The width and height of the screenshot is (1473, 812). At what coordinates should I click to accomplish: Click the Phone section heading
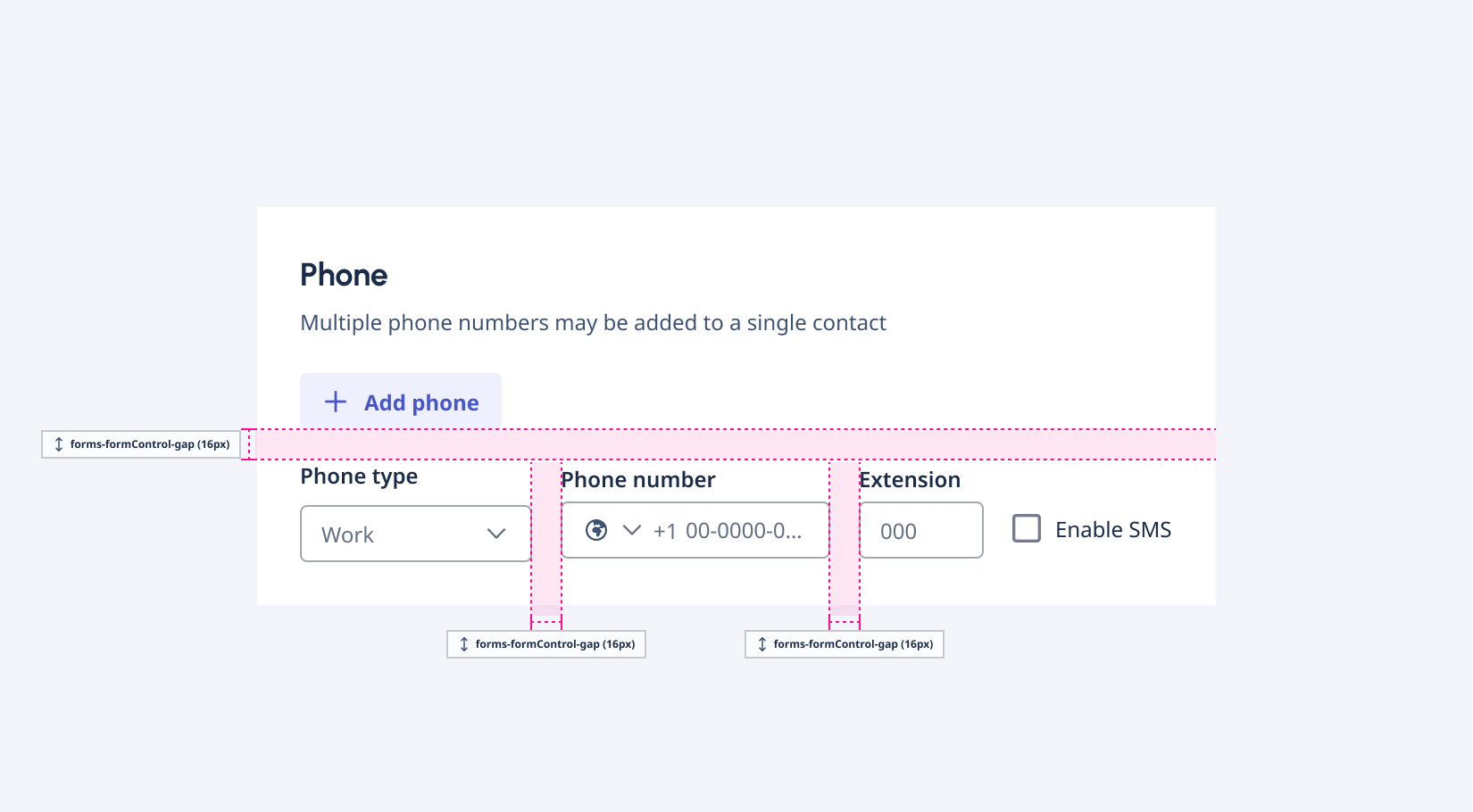tap(344, 275)
